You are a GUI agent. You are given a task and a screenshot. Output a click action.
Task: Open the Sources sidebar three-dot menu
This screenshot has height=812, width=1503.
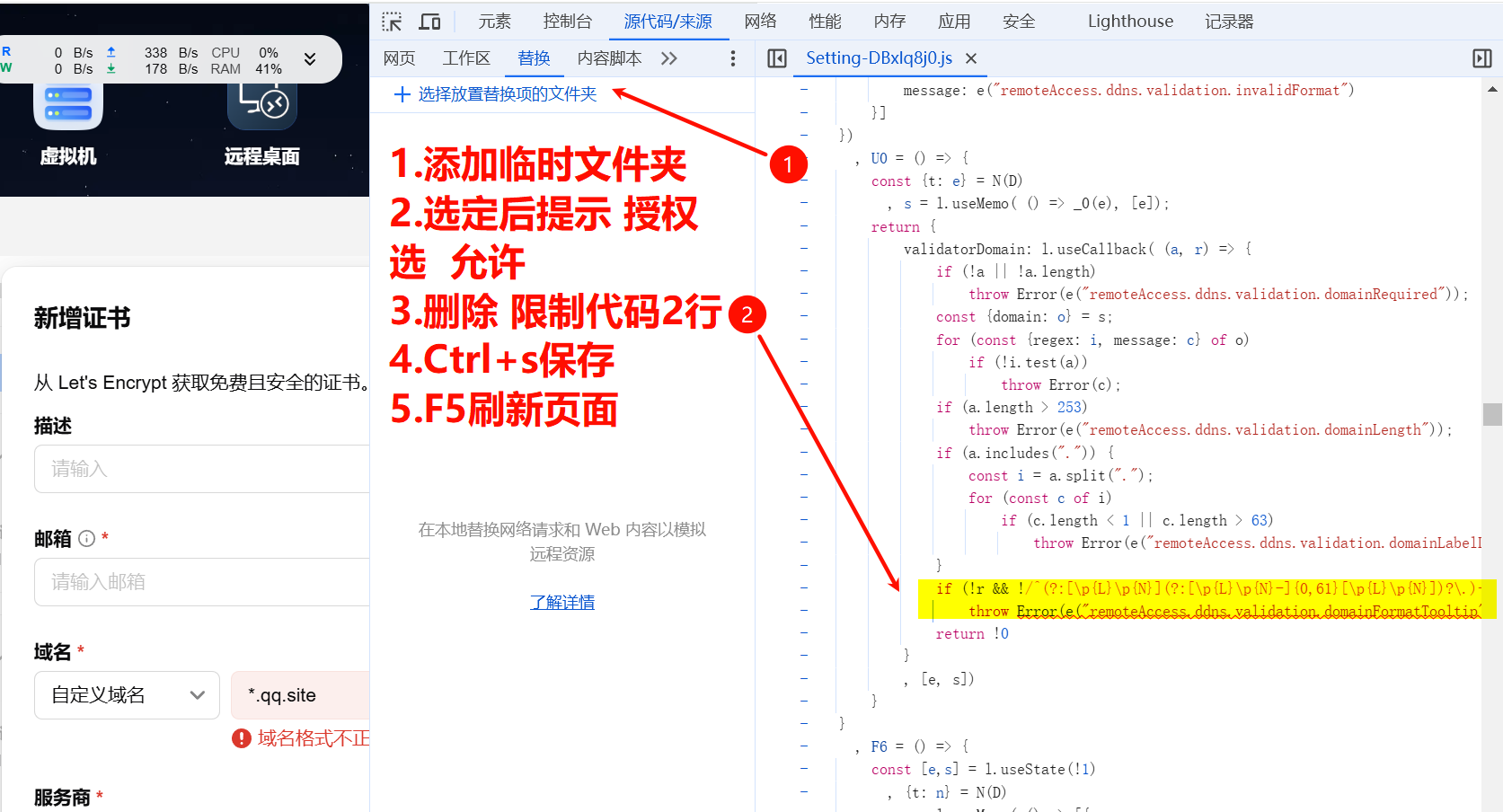(733, 58)
